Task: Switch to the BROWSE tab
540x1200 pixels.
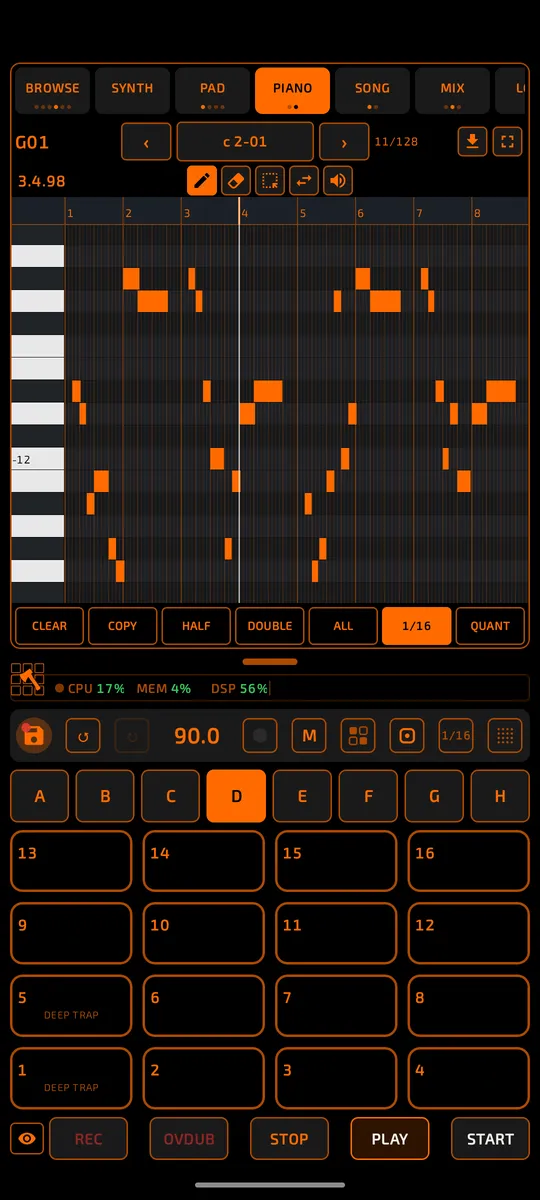Action: (x=52, y=91)
